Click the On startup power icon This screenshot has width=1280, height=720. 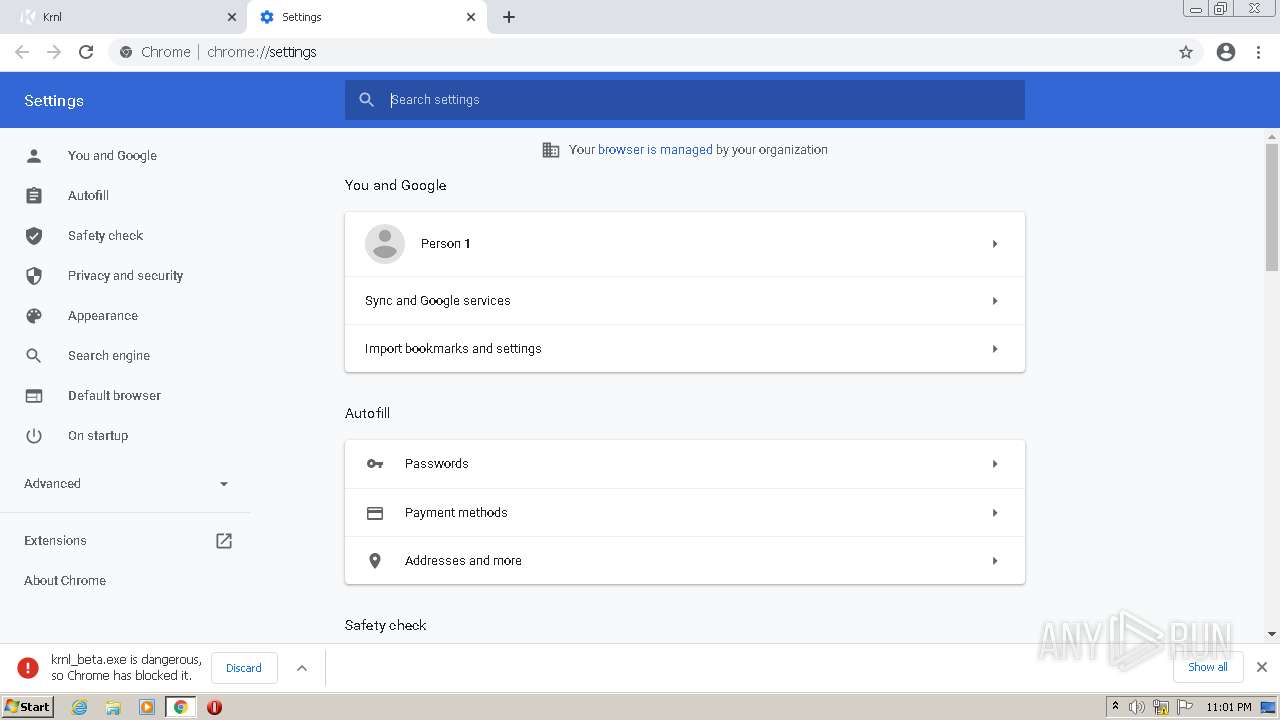pos(34,436)
